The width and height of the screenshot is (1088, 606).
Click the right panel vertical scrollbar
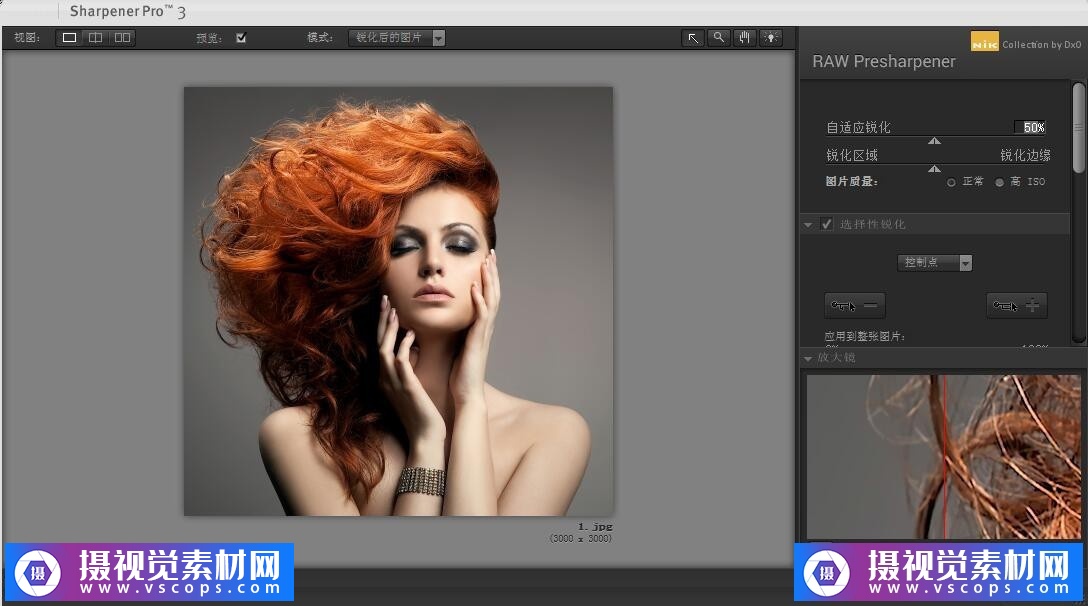tap(1078, 127)
